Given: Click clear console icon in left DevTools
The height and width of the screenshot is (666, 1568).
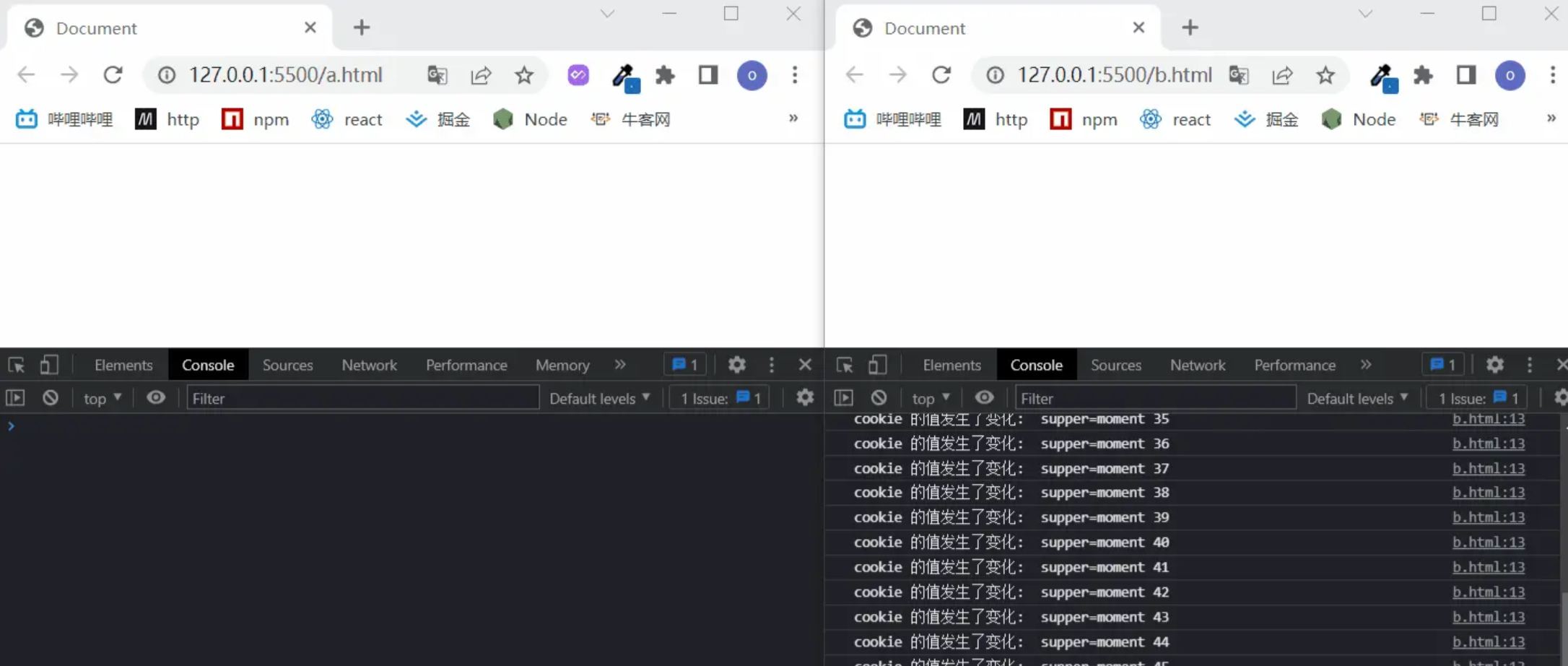Looking at the screenshot, I should point(50,398).
